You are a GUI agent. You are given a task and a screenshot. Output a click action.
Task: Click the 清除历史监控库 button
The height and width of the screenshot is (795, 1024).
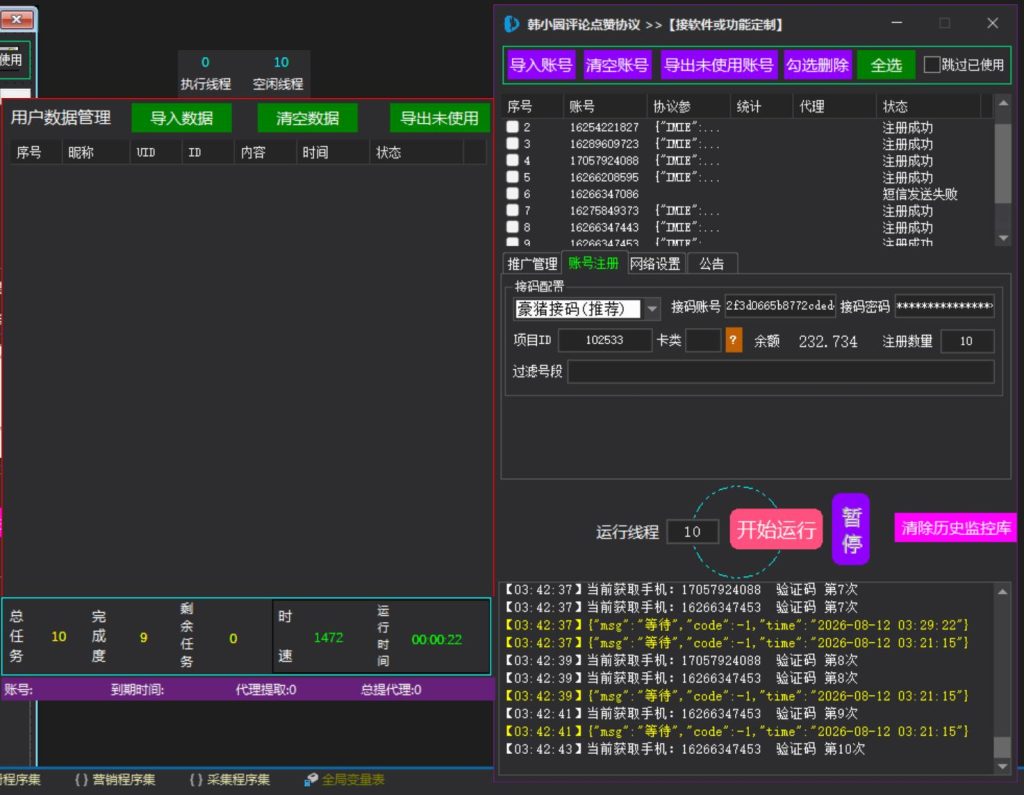click(x=955, y=528)
